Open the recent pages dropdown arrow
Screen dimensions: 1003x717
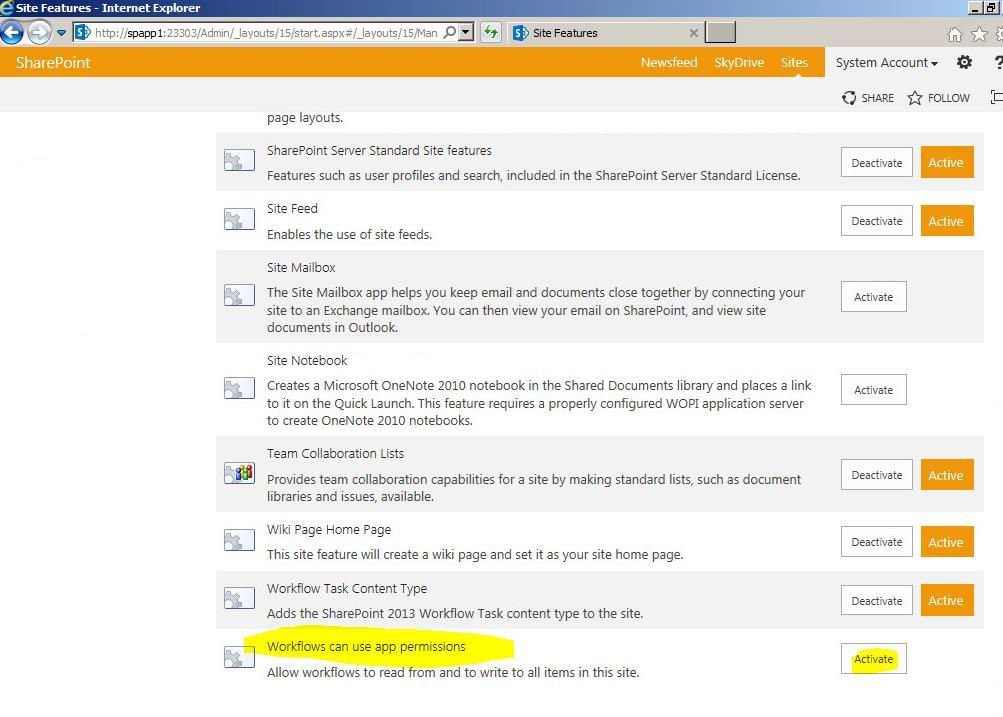click(61, 33)
